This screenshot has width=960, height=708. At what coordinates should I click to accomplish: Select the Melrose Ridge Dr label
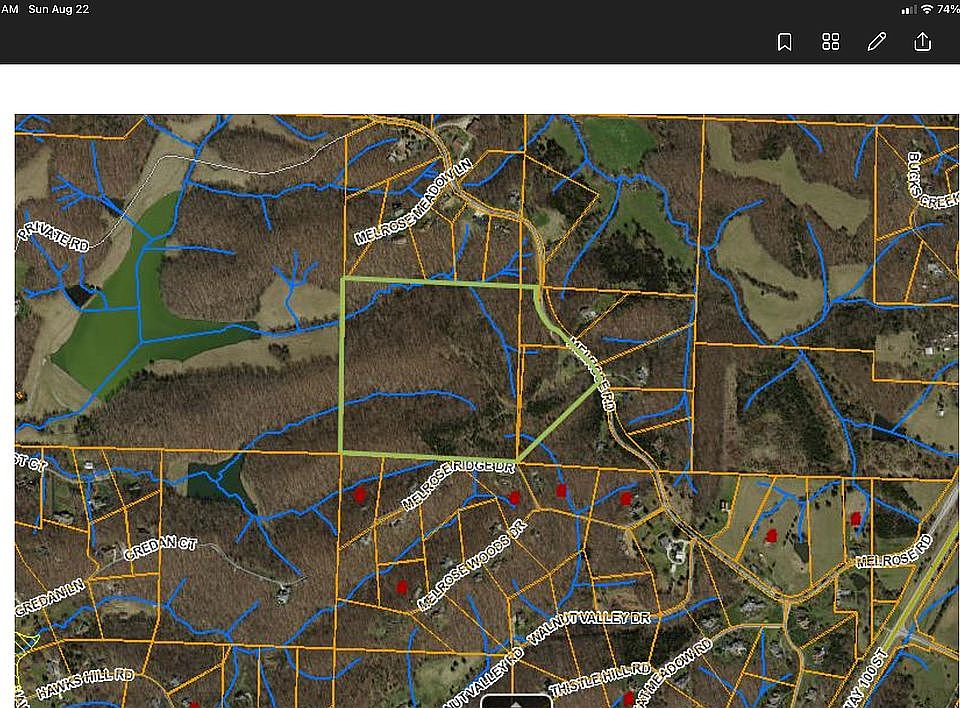coord(458,483)
